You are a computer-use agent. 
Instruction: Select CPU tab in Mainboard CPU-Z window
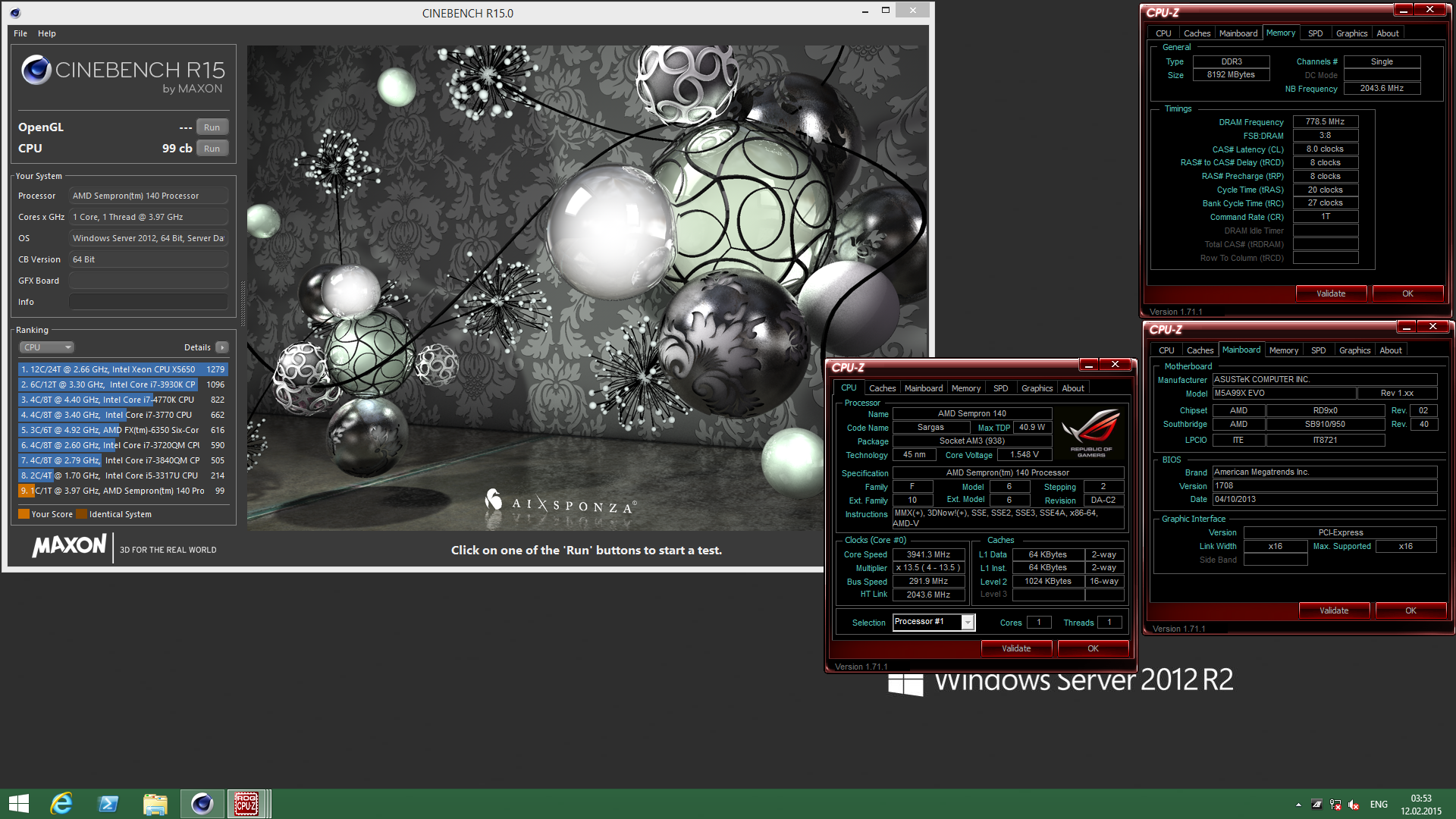click(x=1166, y=350)
